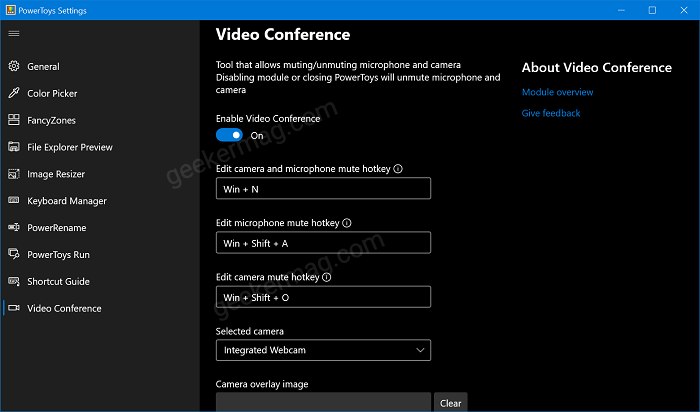Click the Integrated Webcam dropdown chevron

click(420, 350)
